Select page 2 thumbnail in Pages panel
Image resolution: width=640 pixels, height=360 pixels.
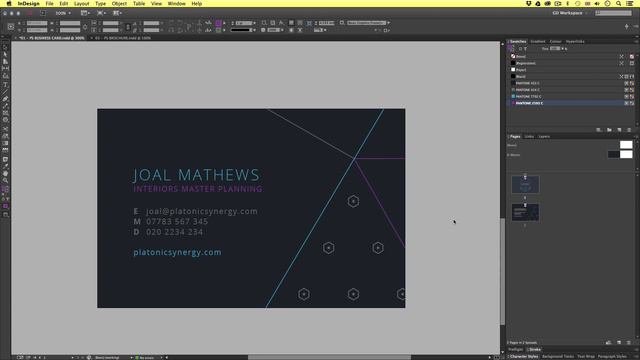(525, 212)
